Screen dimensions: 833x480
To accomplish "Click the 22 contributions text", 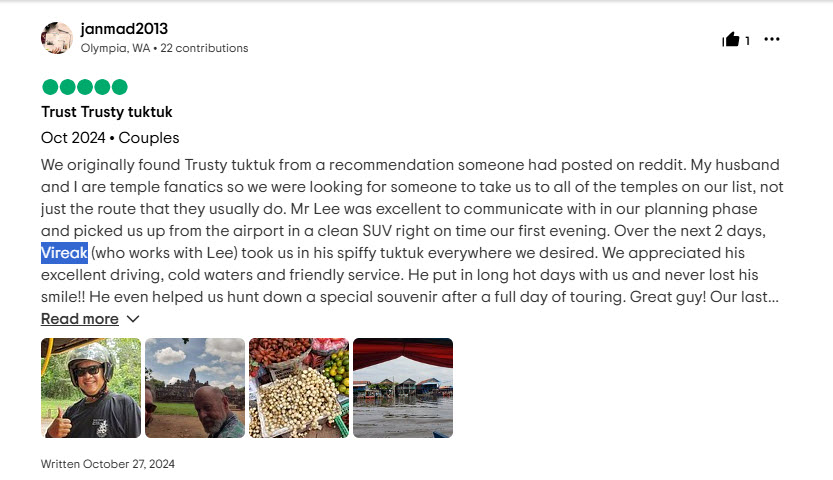I will tap(204, 48).
